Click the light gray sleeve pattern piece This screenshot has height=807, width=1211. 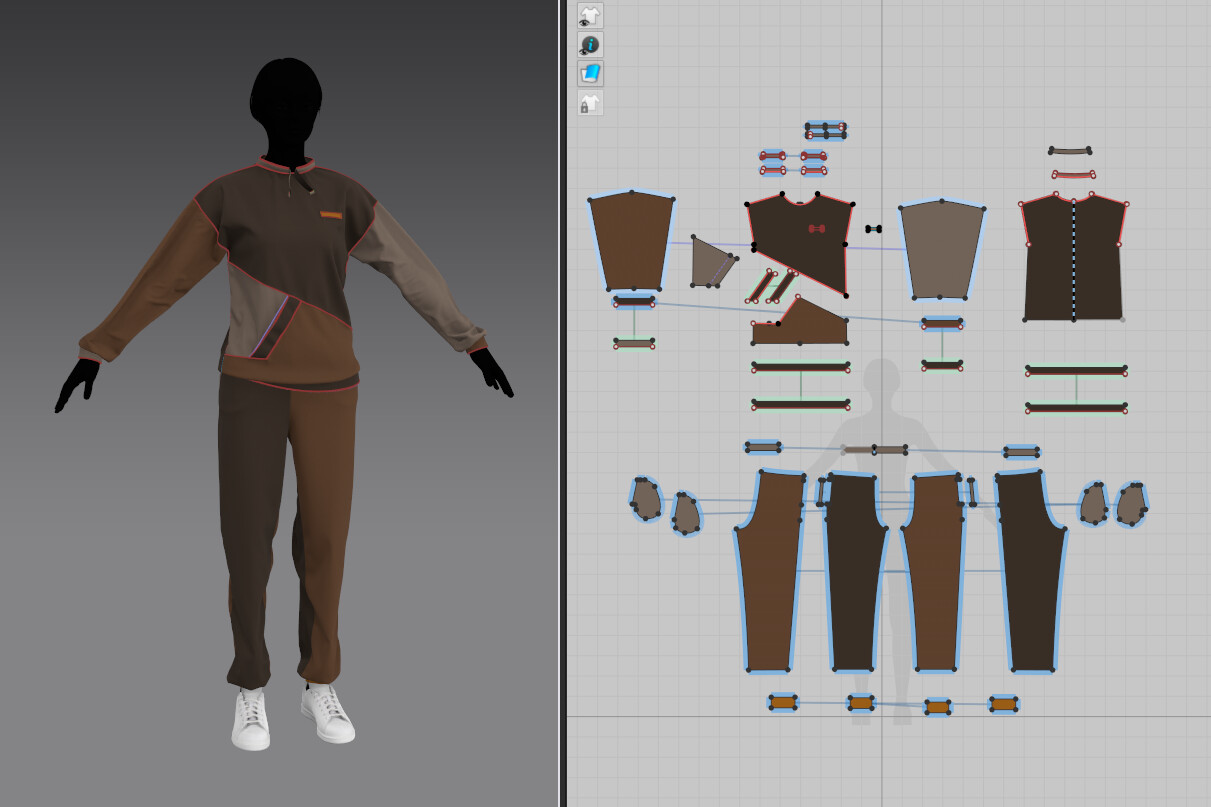[x=940, y=245]
